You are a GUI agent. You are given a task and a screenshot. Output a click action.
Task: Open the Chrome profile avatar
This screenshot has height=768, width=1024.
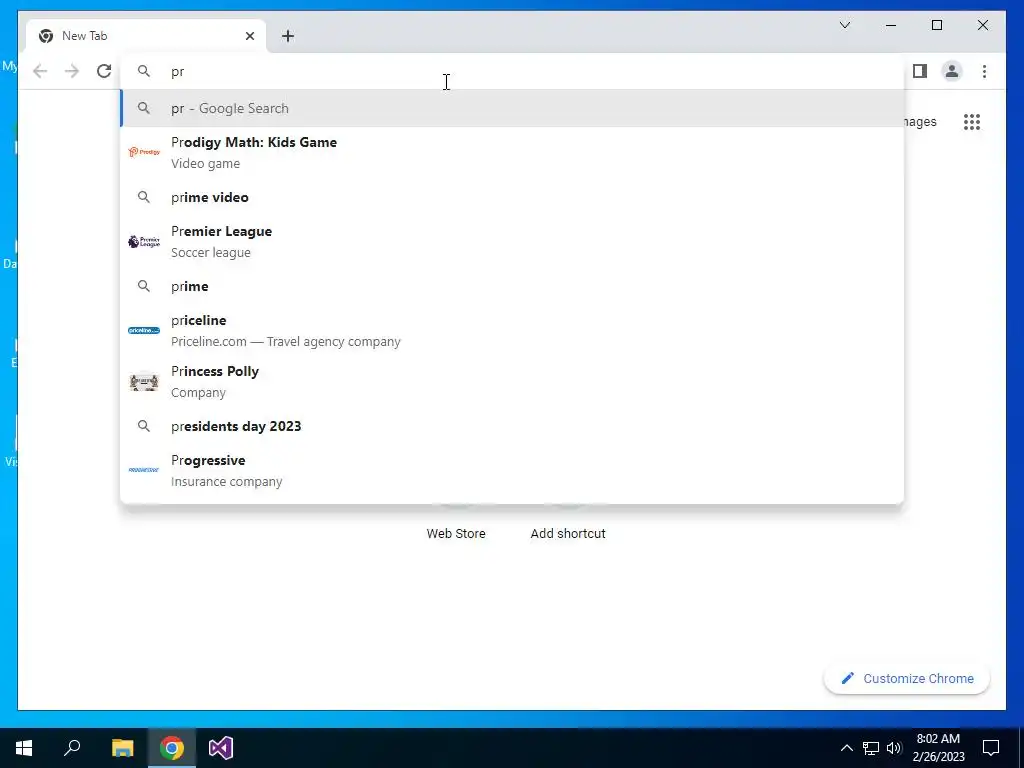point(952,71)
